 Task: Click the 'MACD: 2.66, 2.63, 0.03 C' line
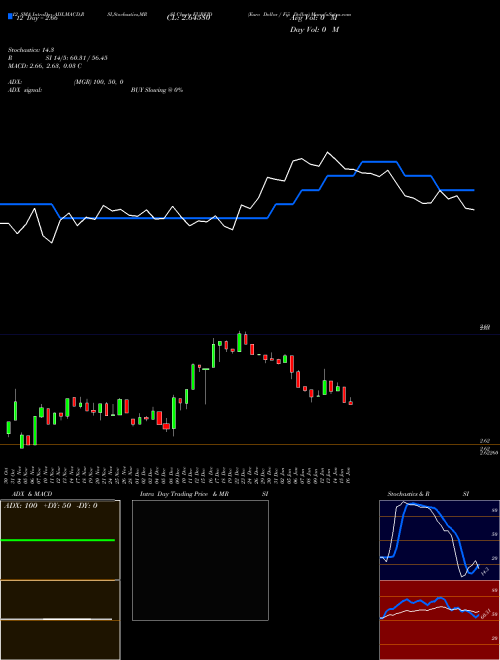point(45,66)
